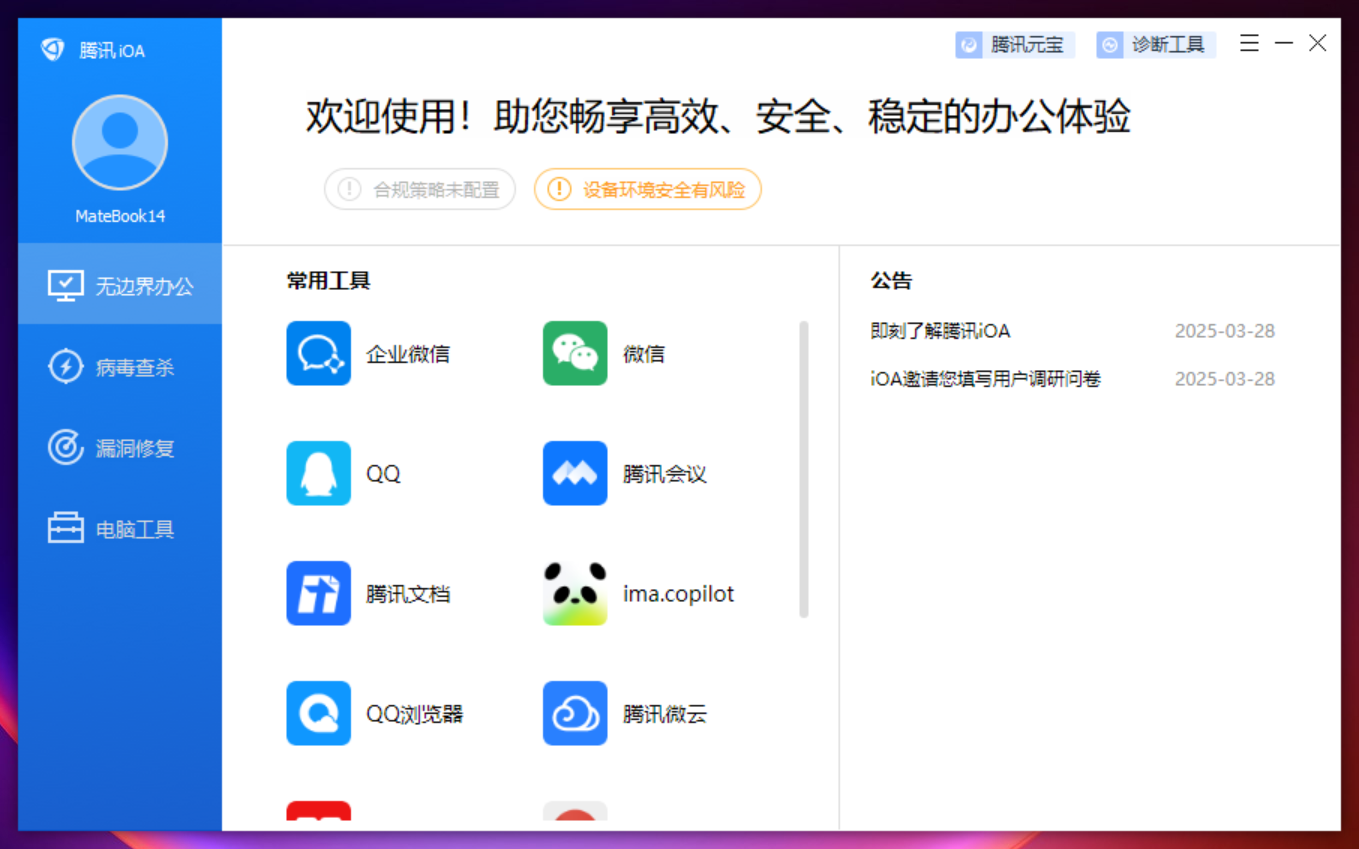Minimize the 腾讯 iOA window
This screenshot has width=1359, height=849.
1284,43
